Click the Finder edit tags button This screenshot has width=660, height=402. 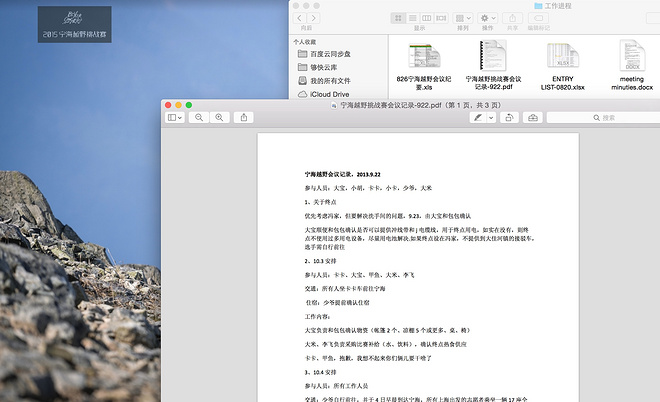[x=538, y=18]
